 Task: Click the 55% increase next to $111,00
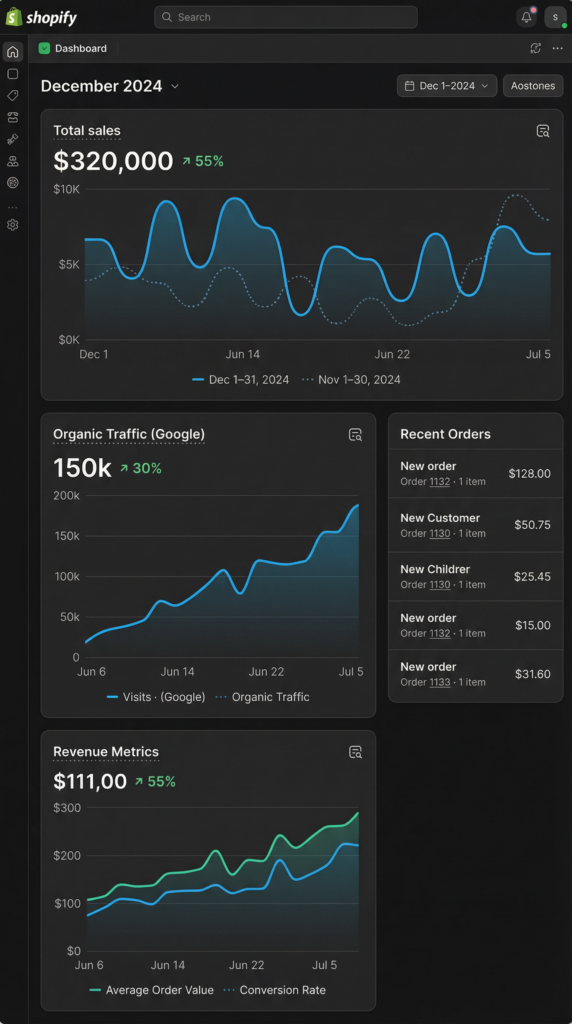pos(155,782)
